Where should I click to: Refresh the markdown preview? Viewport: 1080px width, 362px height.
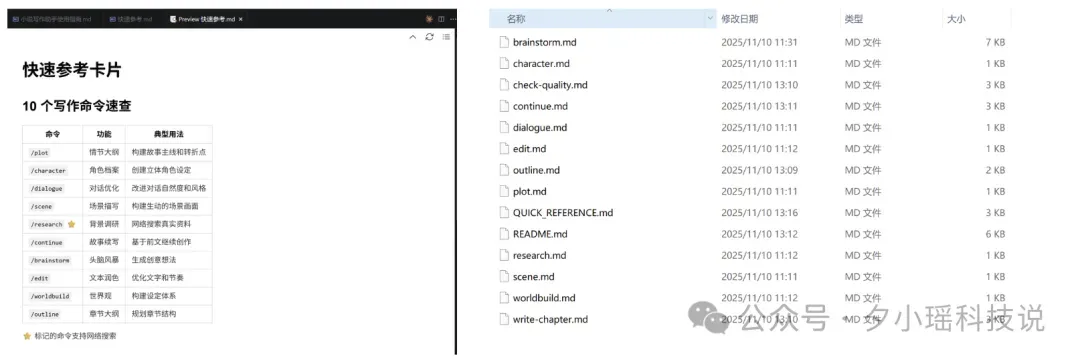pyautogui.click(x=430, y=37)
